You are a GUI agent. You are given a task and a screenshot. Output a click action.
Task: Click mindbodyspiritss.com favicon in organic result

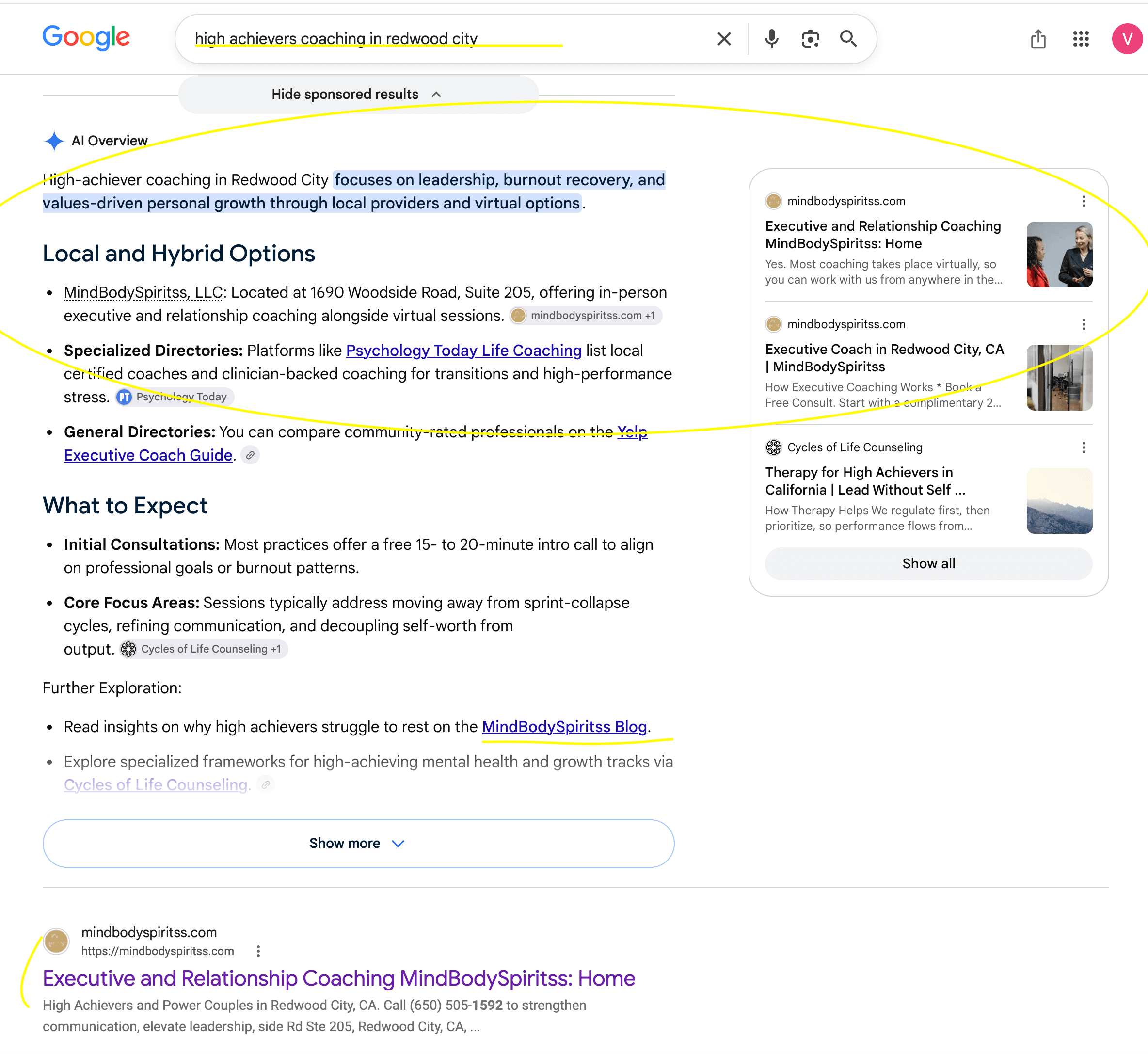pyautogui.click(x=56, y=941)
